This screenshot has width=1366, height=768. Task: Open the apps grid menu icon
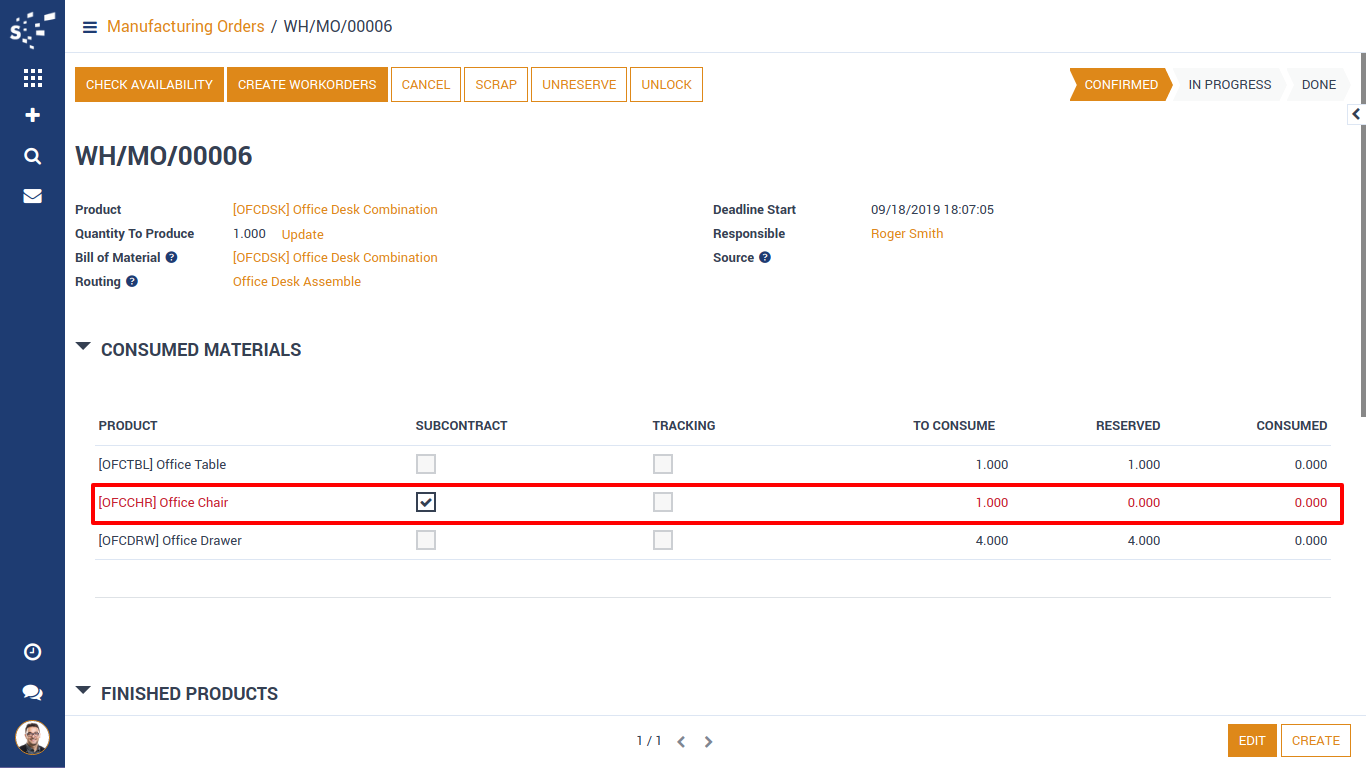pyautogui.click(x=32, y=78)
